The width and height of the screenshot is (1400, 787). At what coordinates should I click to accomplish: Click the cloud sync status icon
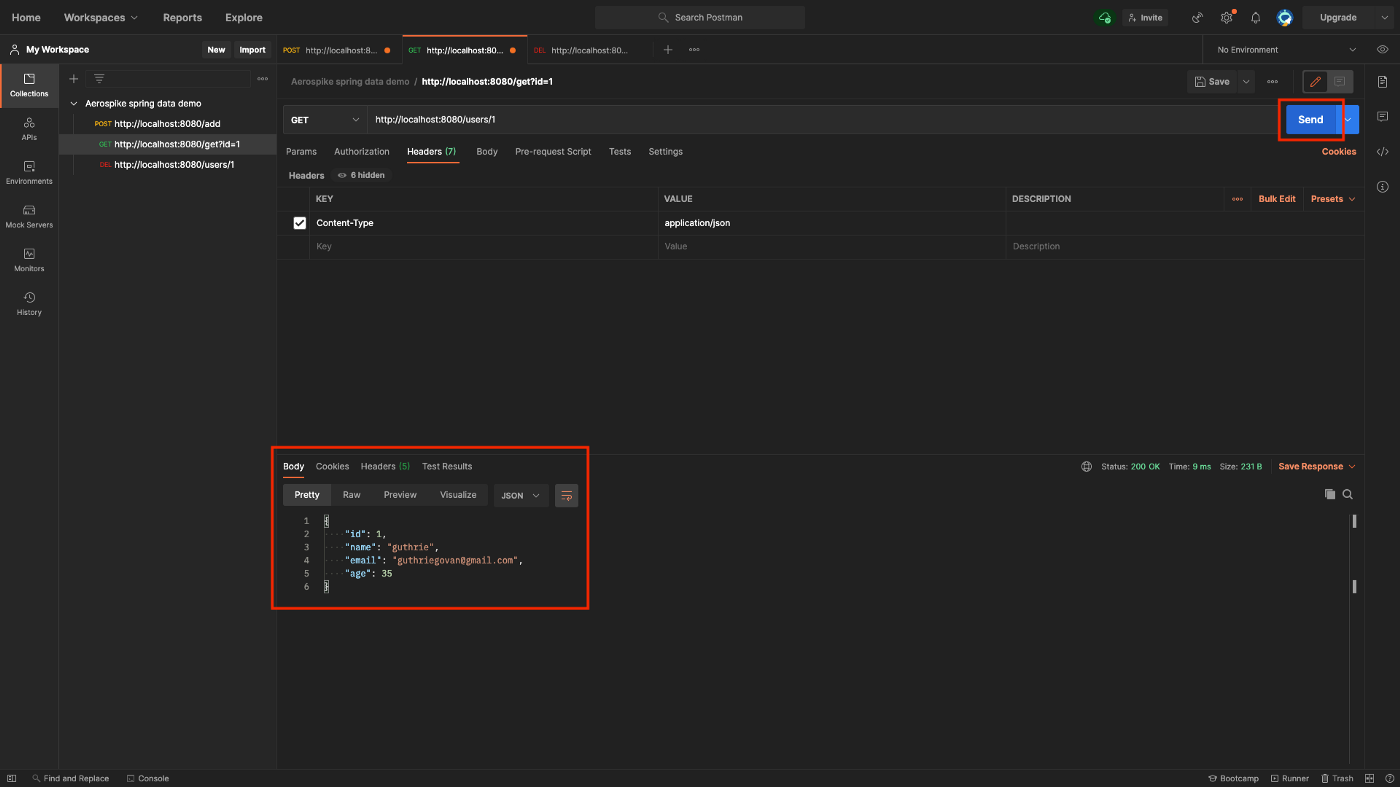[1104, 17]
